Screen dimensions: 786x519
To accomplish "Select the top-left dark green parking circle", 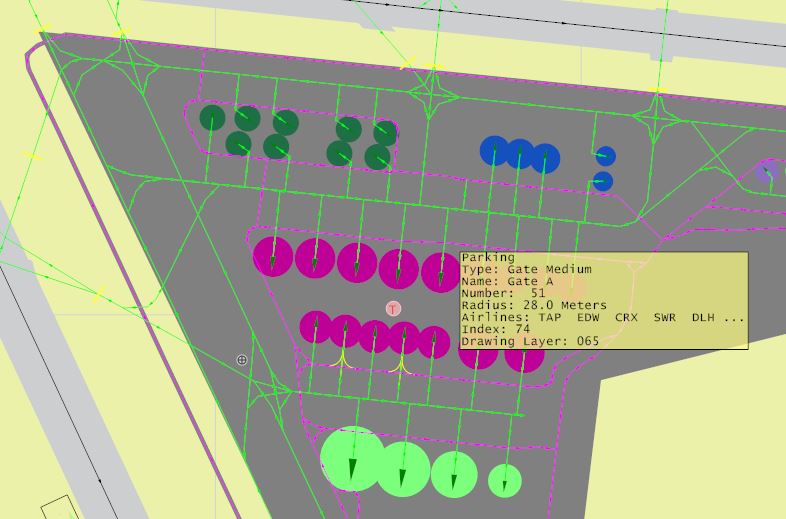I will [x=213, y=118].
